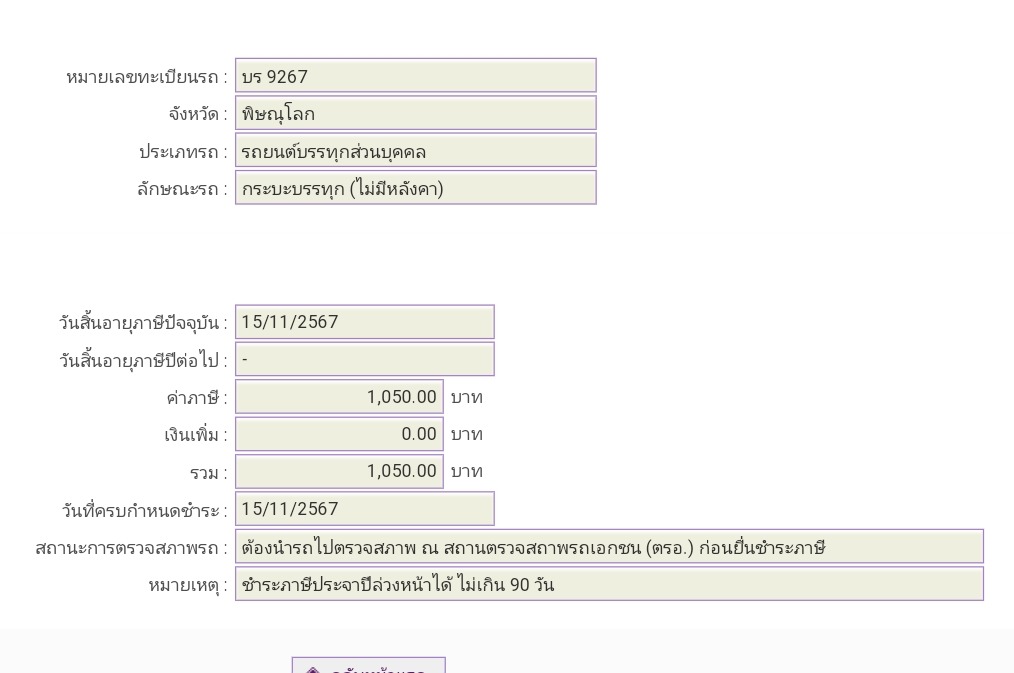Click the total amount field รวม
This screenshot has height=673, width=1014.
click(x=339, y=471)
